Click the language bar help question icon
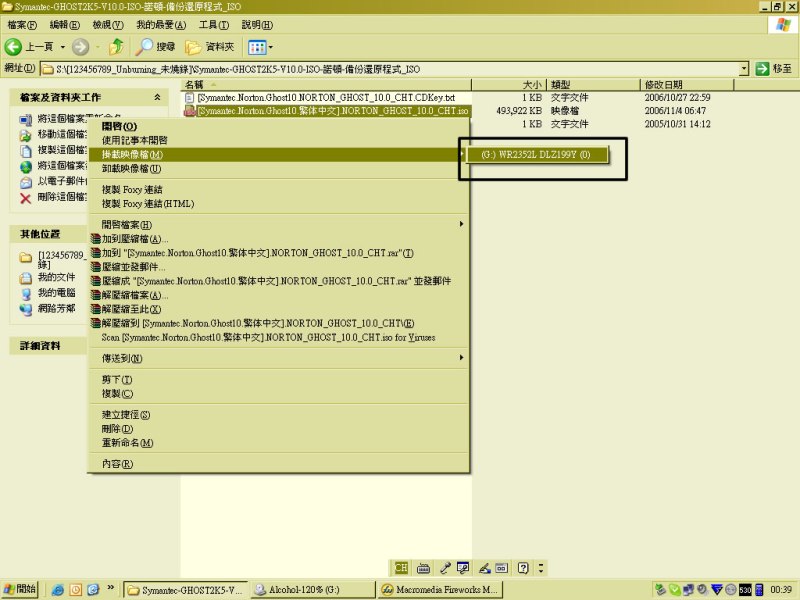The image size is (800, 600). [523, 567]
